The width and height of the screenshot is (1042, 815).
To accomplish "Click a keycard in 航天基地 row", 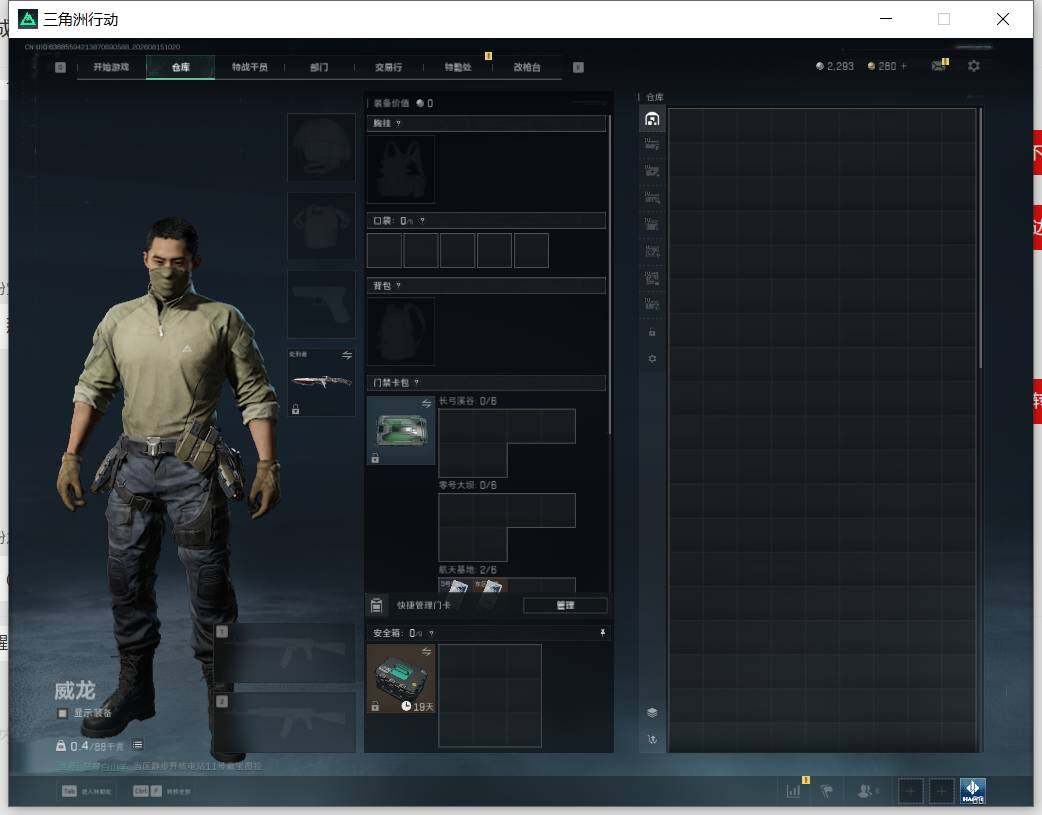I will [456, 585].
